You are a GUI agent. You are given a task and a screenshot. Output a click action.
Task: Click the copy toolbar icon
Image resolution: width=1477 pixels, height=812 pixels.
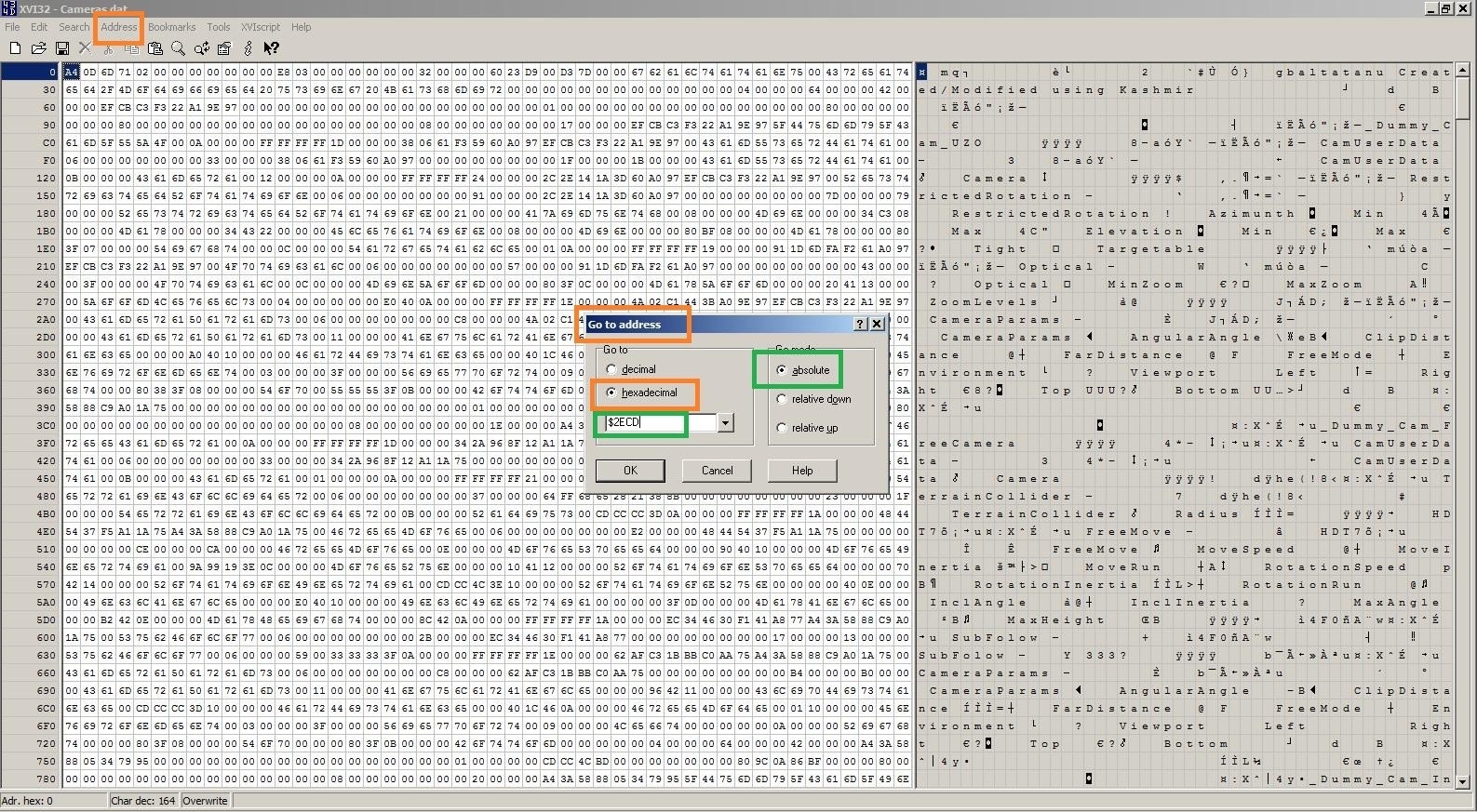tap(131, 48)
